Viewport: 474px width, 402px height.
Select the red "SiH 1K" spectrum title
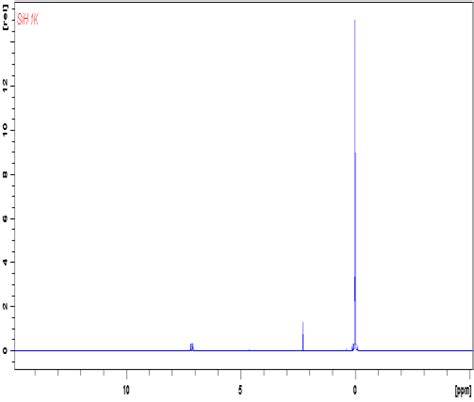pos(28,20)
